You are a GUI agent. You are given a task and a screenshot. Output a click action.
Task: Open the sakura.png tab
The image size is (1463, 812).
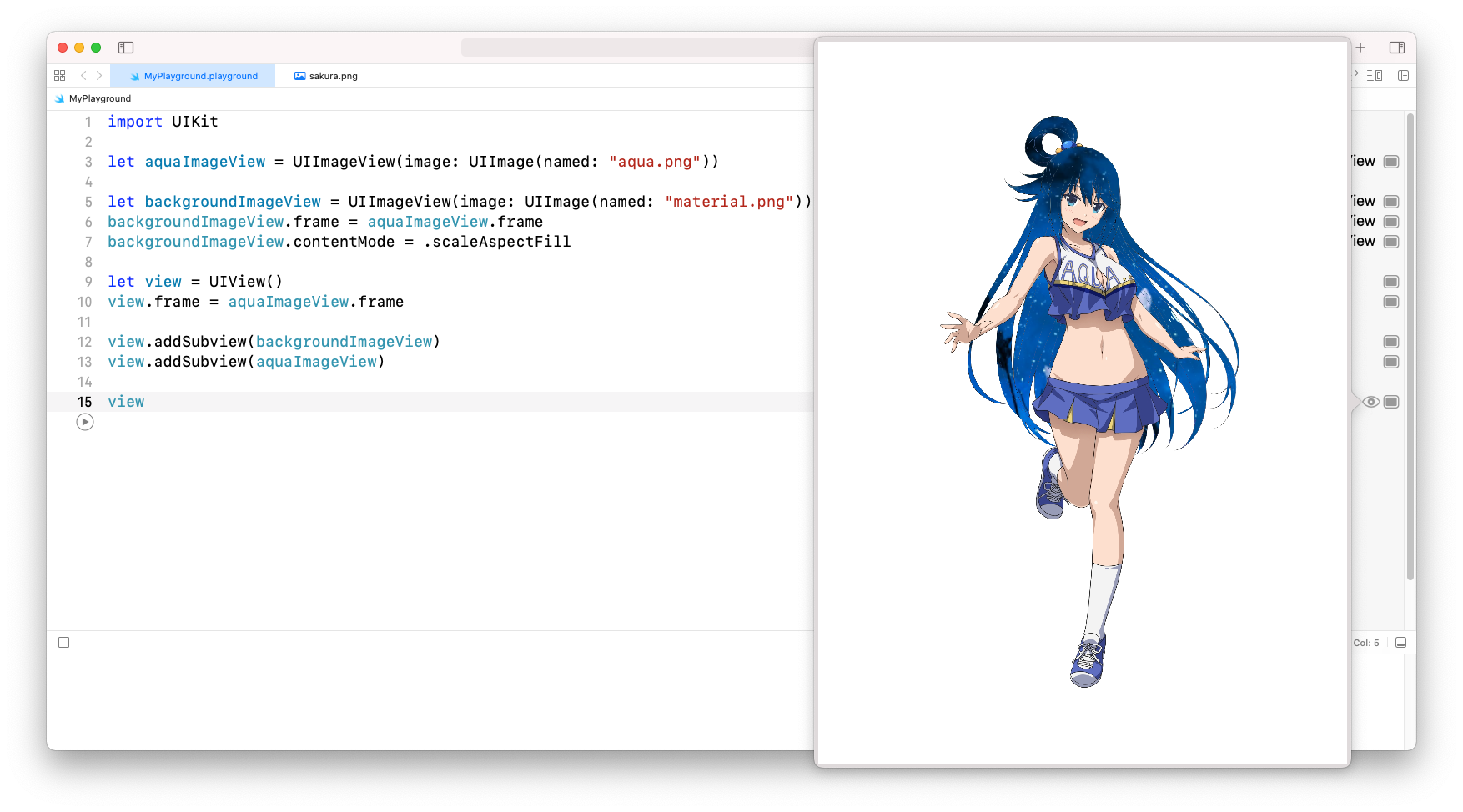click(326, 76)
